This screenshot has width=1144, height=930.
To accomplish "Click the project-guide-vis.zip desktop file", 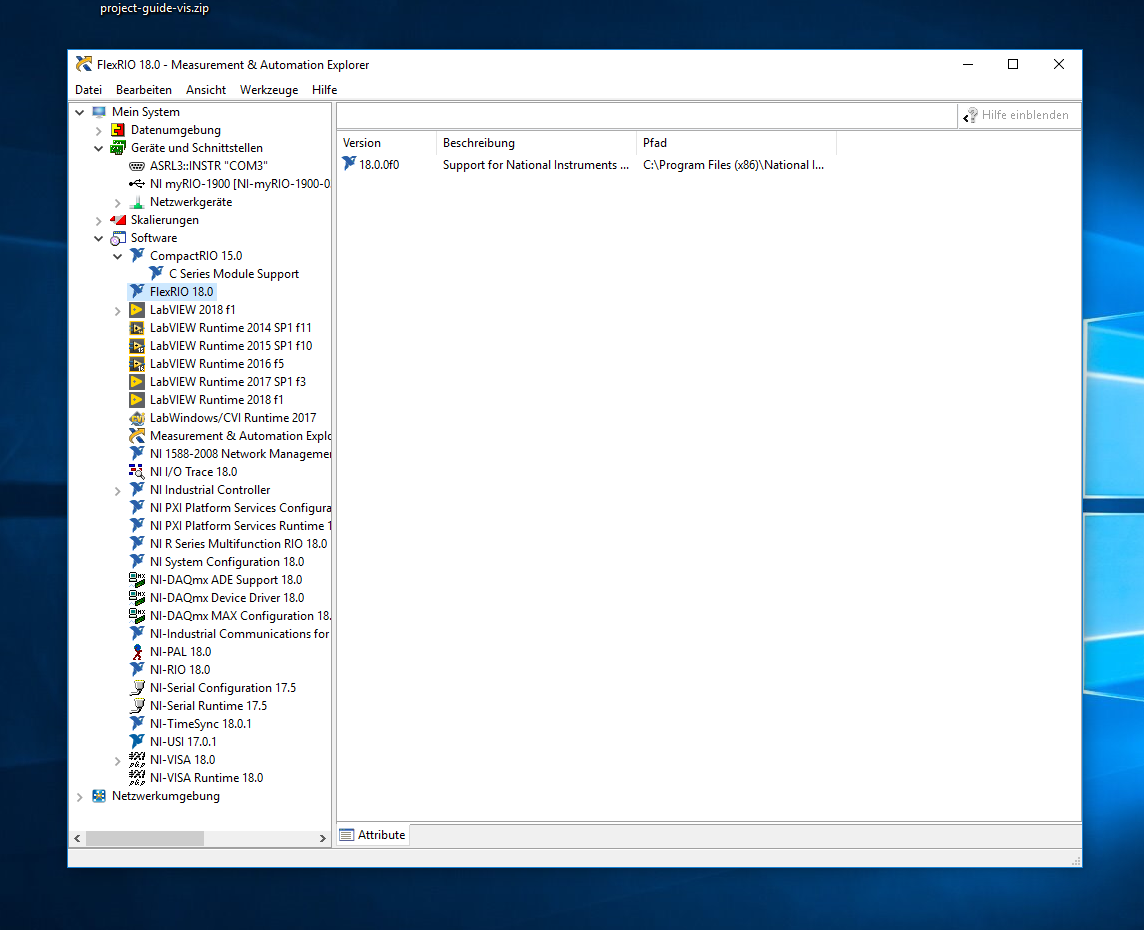I will pos(155,8).
